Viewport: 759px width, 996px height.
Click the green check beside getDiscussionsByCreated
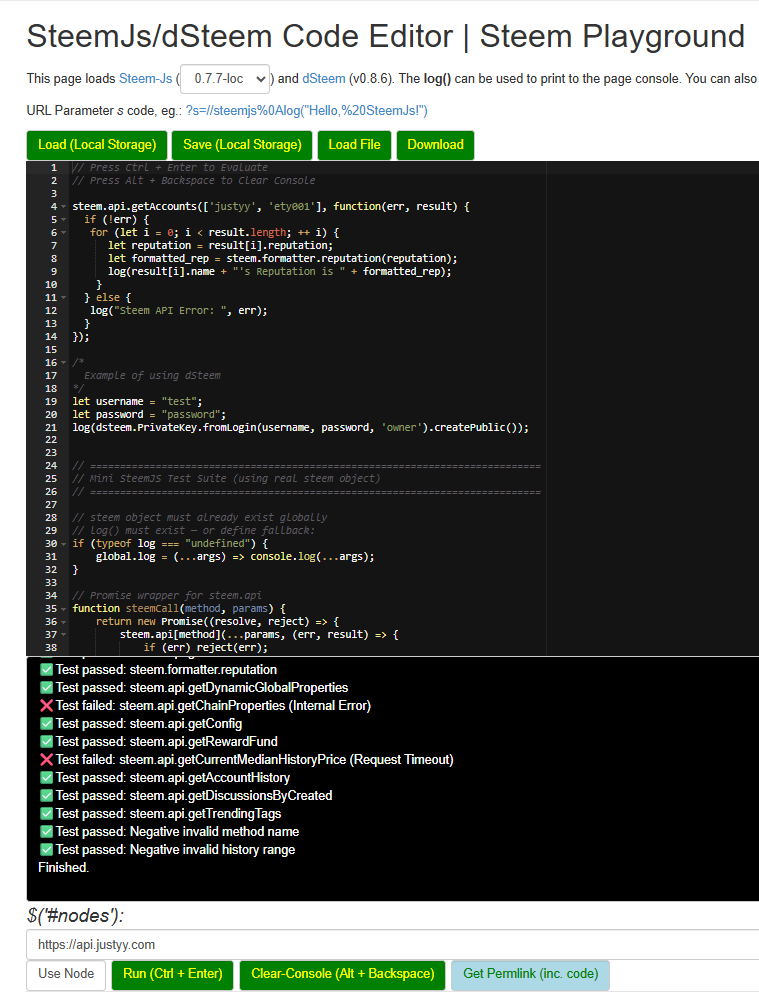pyautogui.click(x=46, y=795)
